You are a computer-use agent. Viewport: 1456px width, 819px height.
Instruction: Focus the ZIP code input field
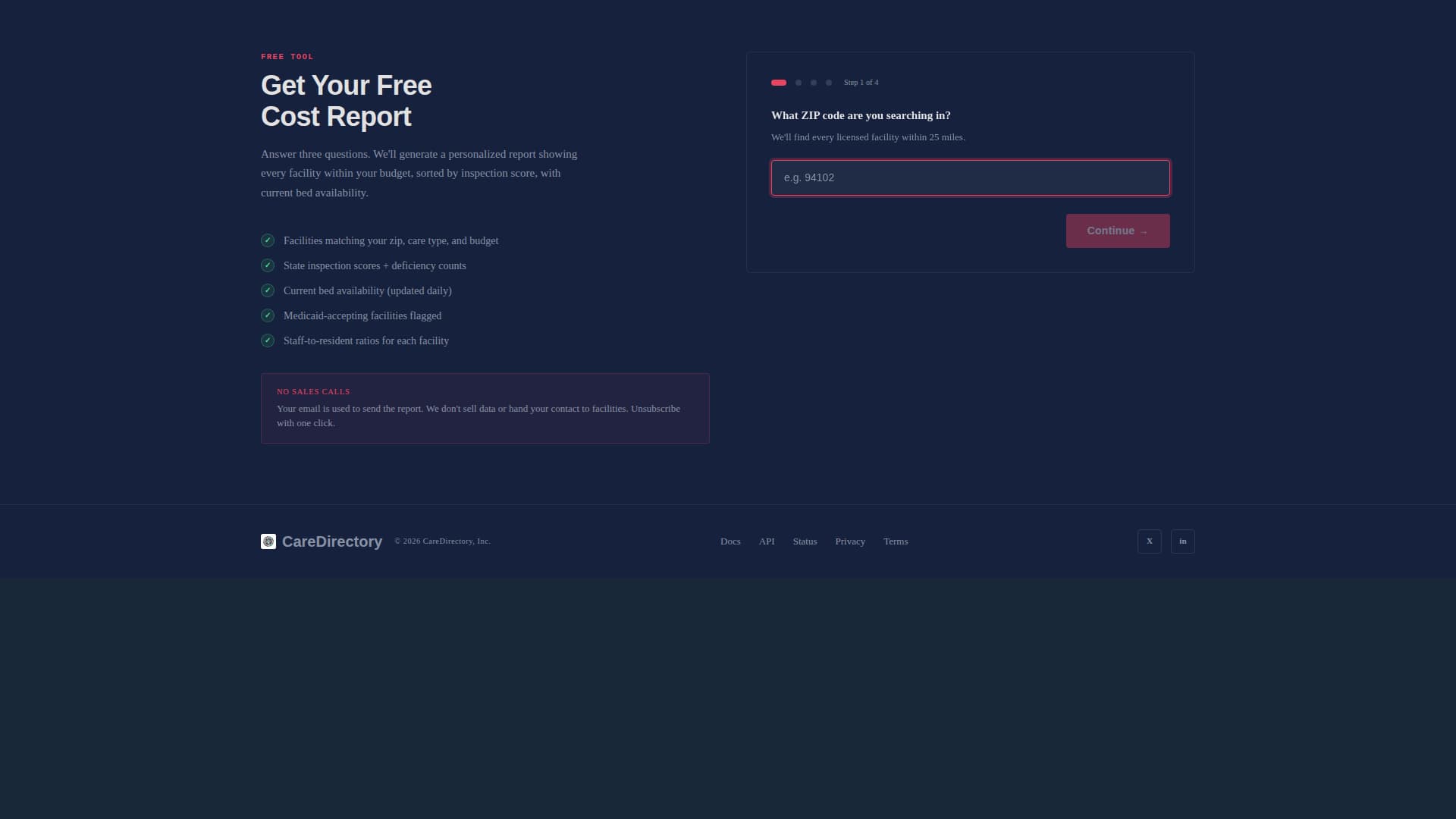971,177
